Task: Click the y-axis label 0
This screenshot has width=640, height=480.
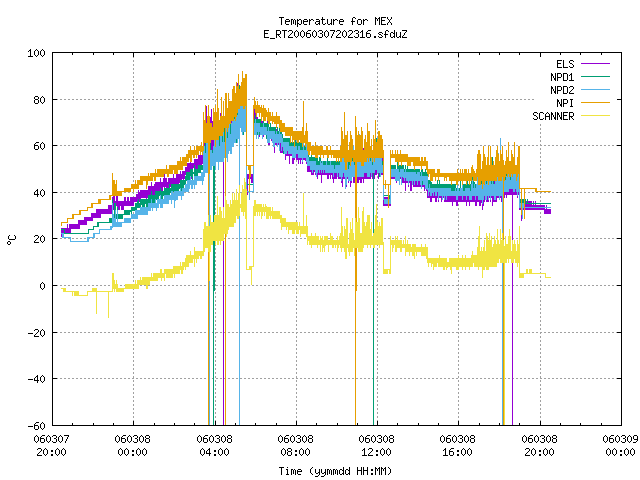Action: (42, 286)
